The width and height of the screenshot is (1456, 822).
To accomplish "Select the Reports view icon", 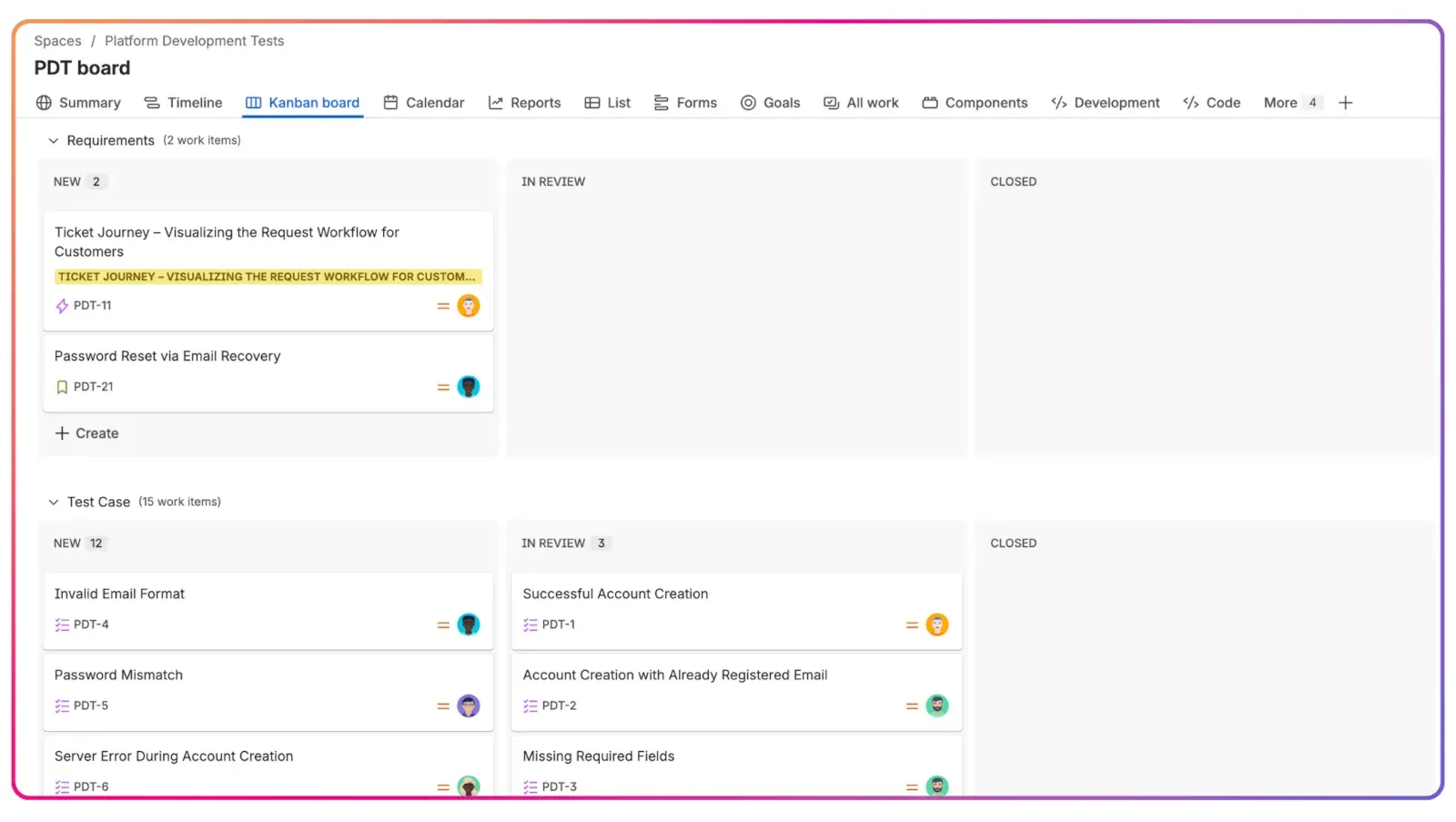I will (496, 102).
